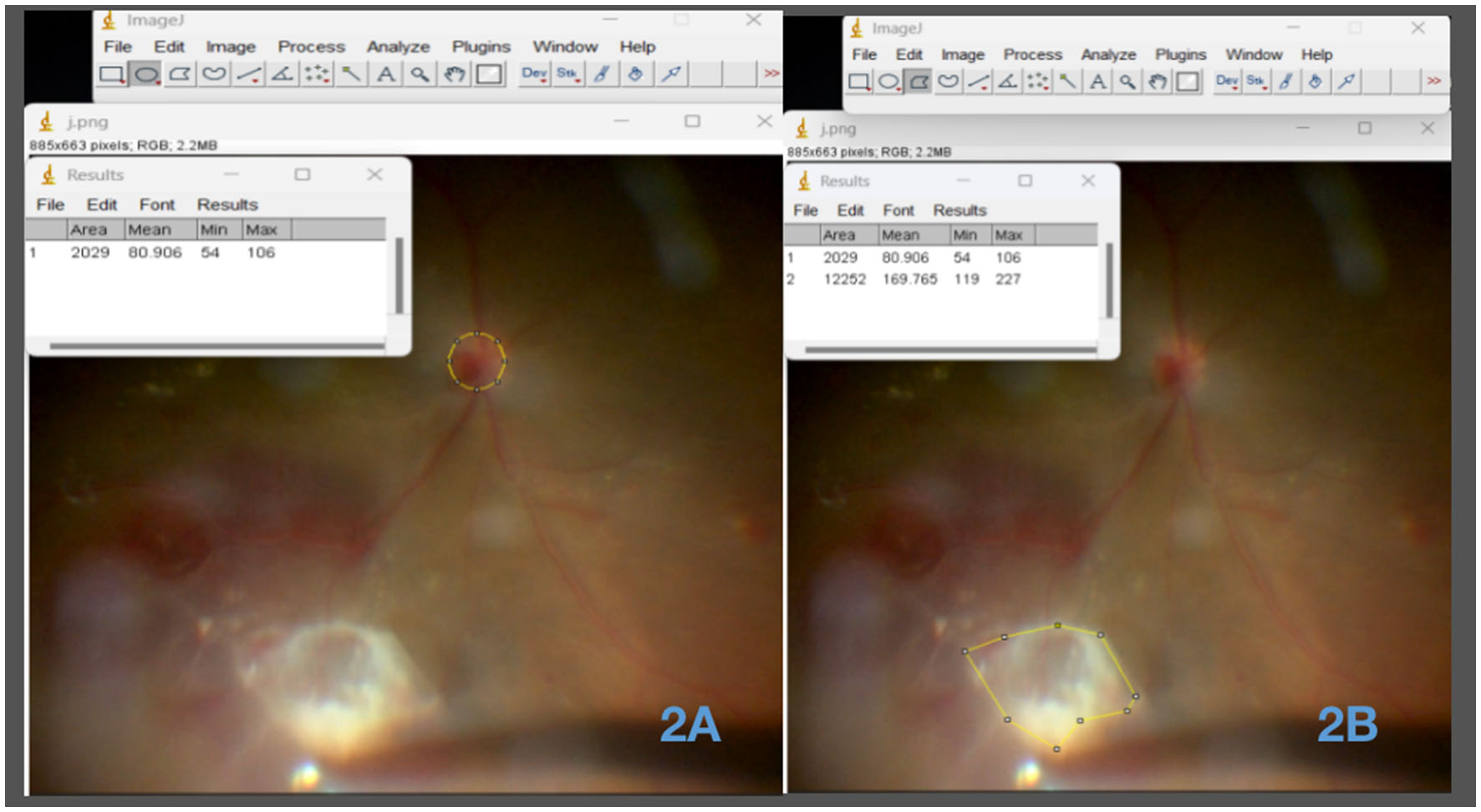The width and height of the screenshot is (1481, 812).
Task: Open the Dev dropdown in left ImageJ toolbar
Action: (x=533, y=74)
